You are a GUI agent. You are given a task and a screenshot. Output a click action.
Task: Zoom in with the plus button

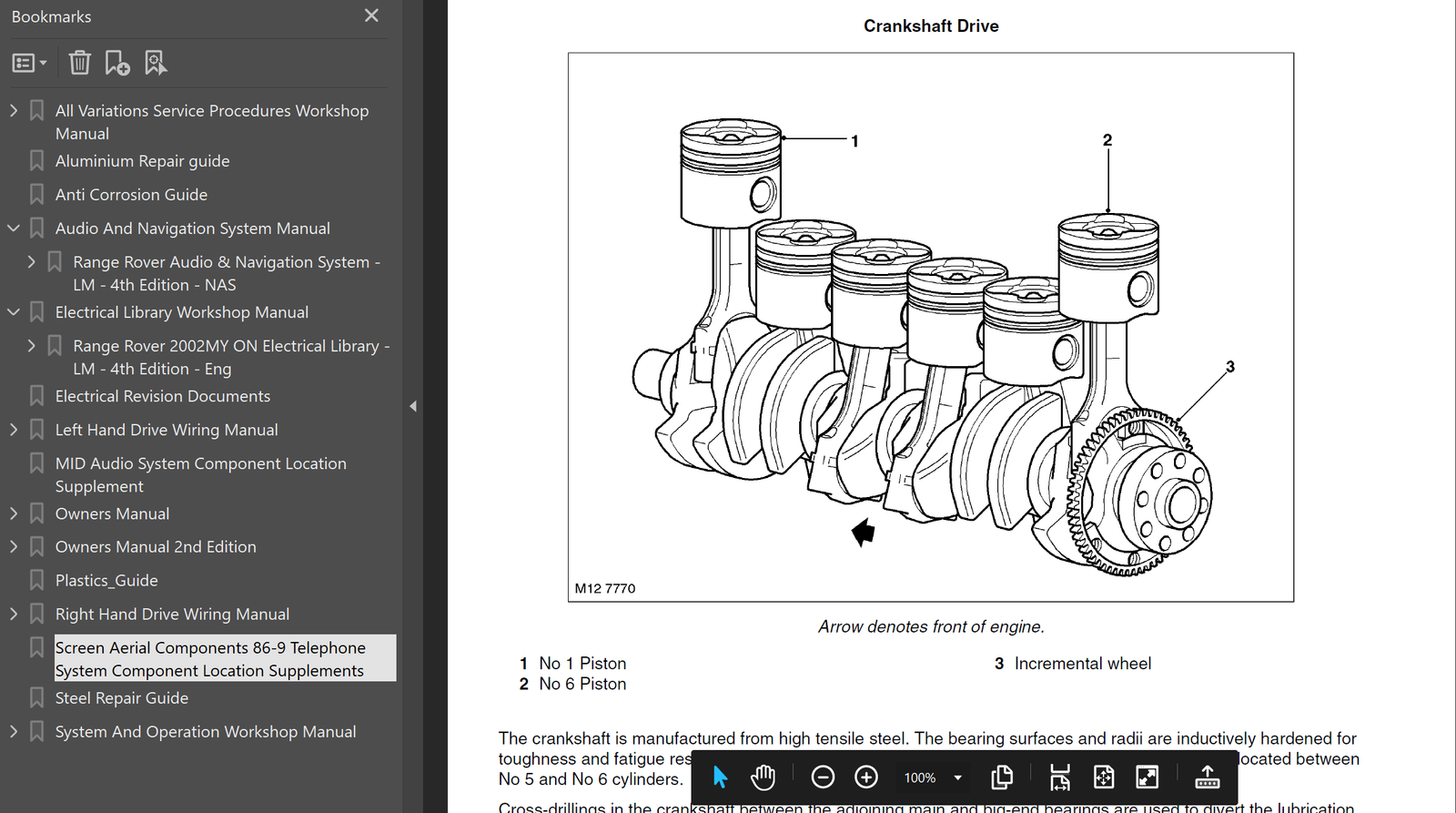coord(866,777)
